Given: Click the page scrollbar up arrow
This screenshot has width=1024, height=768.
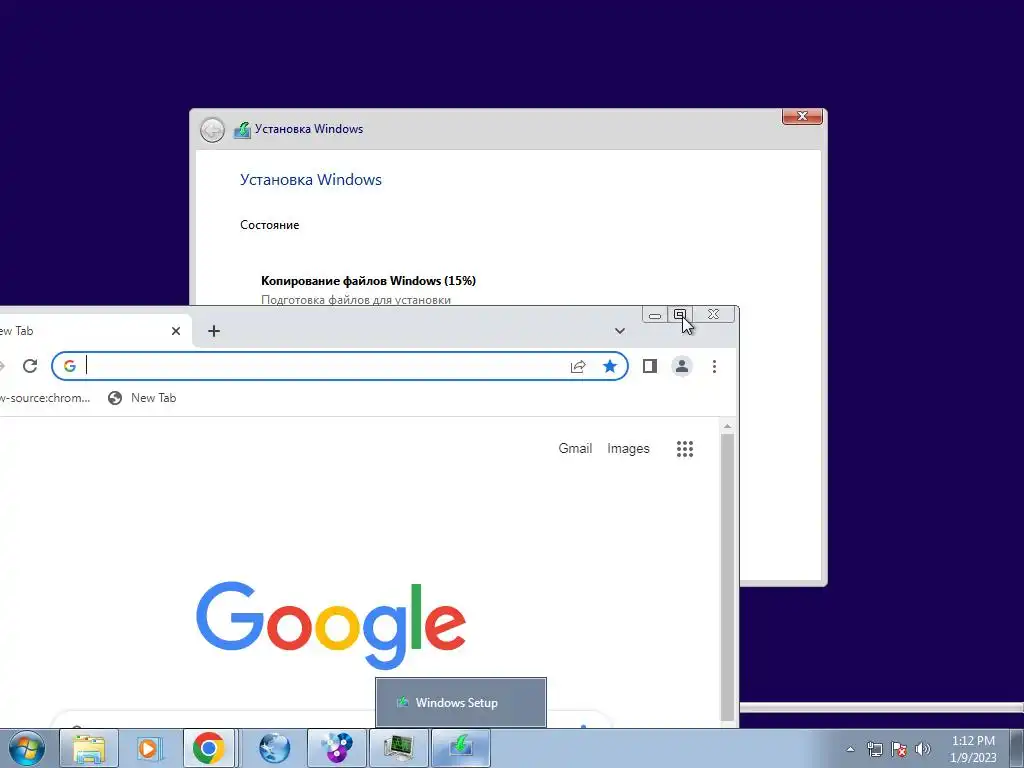Looking at the screenshot, I should coord(728,426).
